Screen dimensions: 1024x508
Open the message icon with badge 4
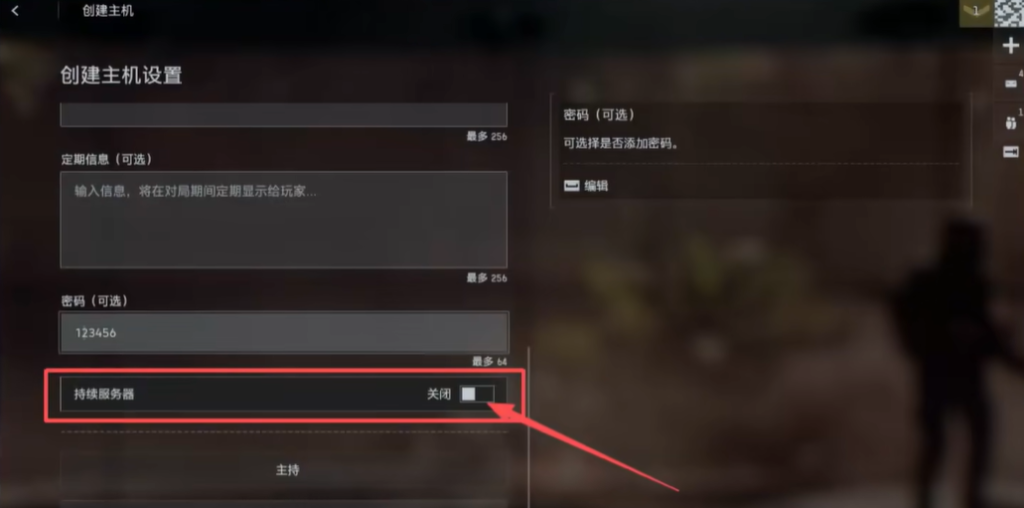(1011, 84)
